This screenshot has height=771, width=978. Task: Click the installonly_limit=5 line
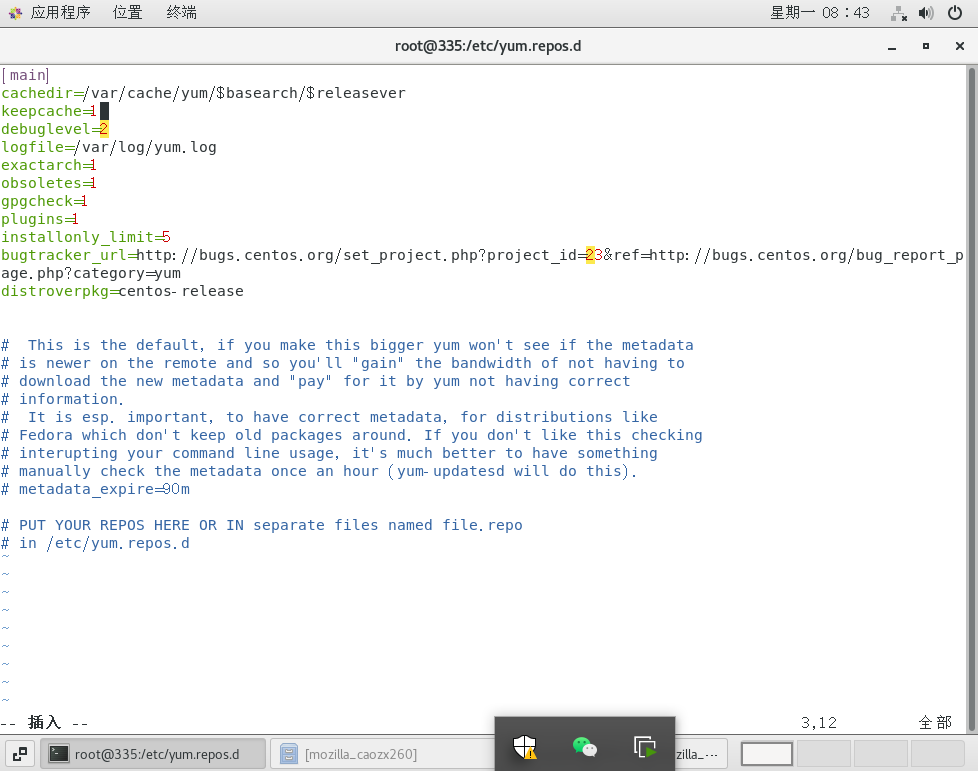[x=86, y=238]
